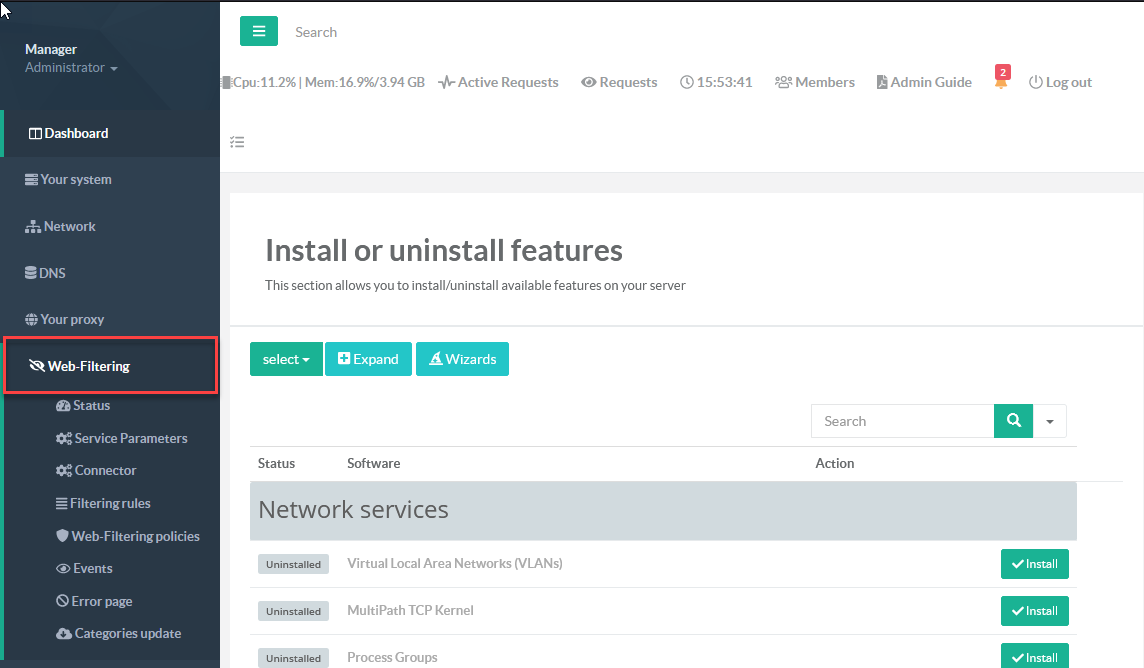Open the Administrator account dropdown
The height and width of the screenshot is (668, 1144).
[x=71, y=68]
